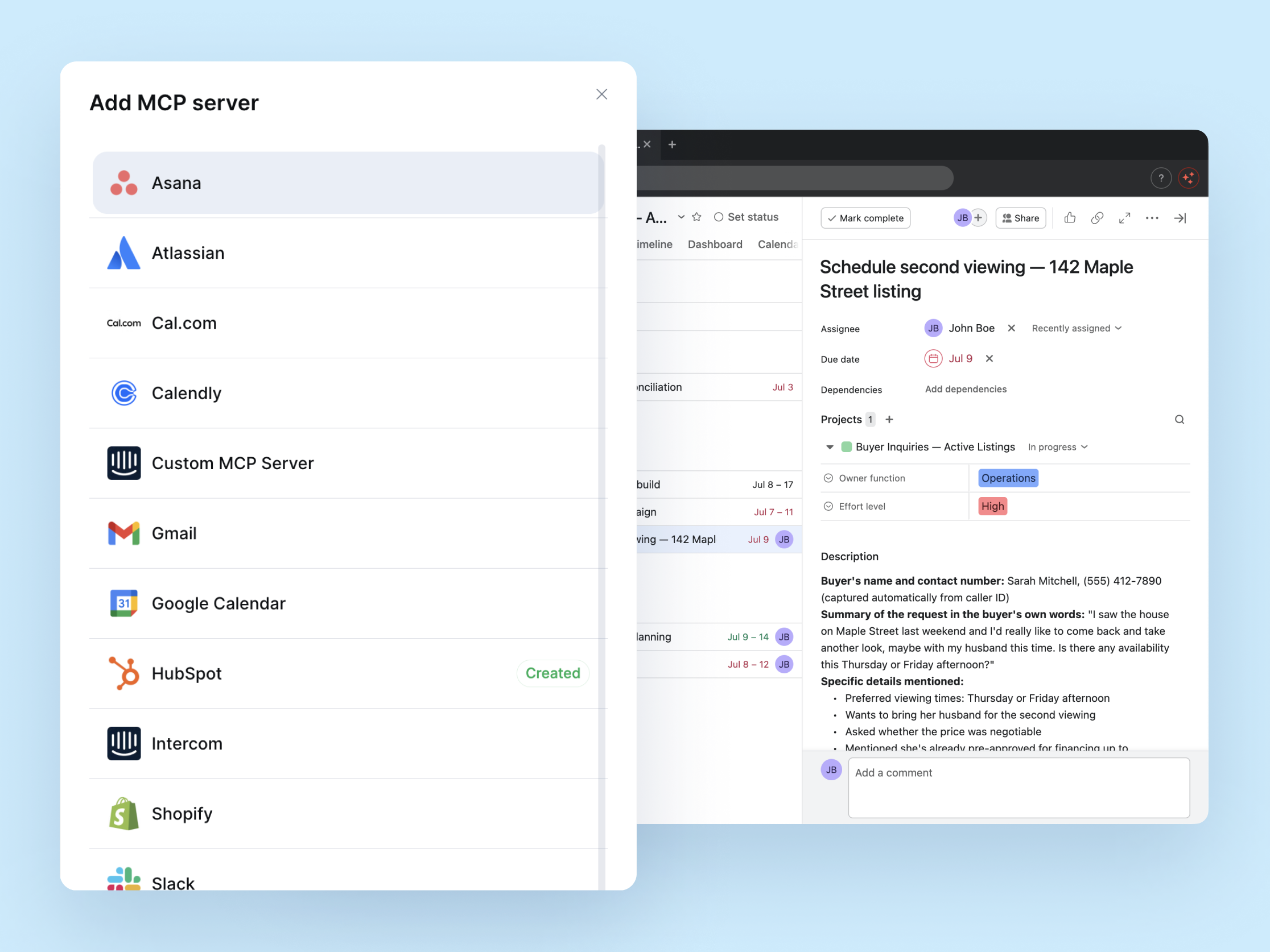
Task: Select the Shopify bag icon
Action: (123, 813)
